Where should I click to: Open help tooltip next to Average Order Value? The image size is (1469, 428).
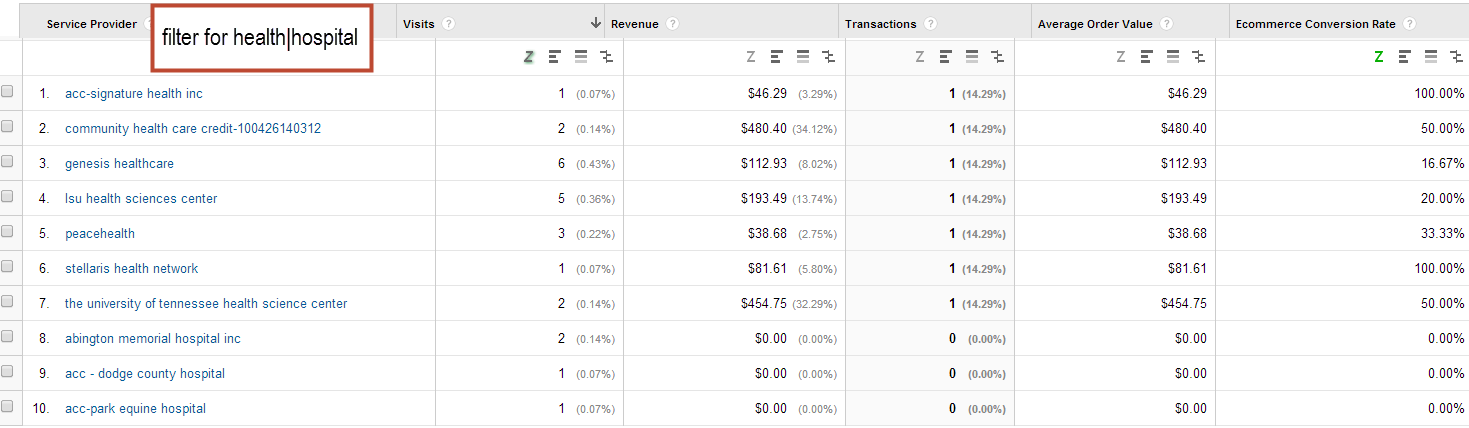coord(1166,24)
